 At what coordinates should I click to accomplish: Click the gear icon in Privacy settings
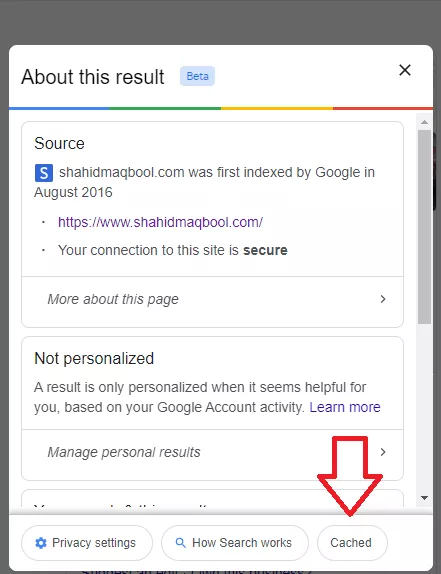tap(41, 543)
